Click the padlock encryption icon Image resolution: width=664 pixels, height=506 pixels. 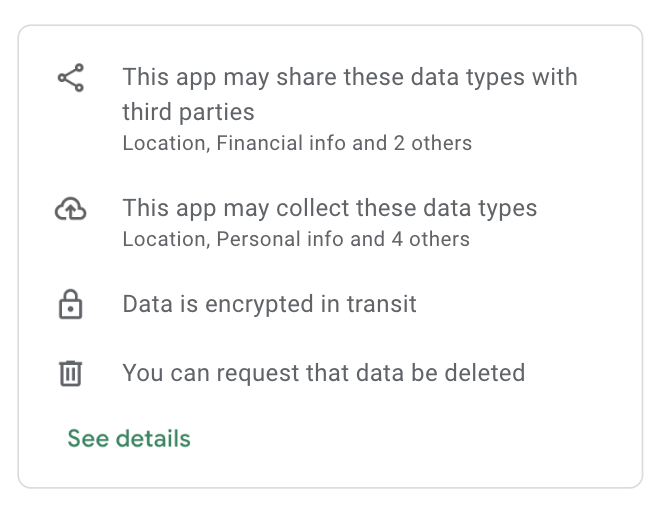(x=70, y=305)
